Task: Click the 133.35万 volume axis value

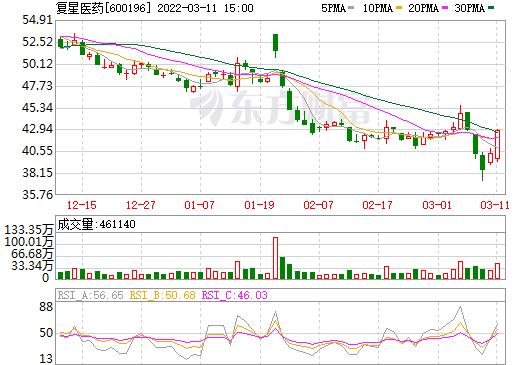Action: click(x=29, y=230)
